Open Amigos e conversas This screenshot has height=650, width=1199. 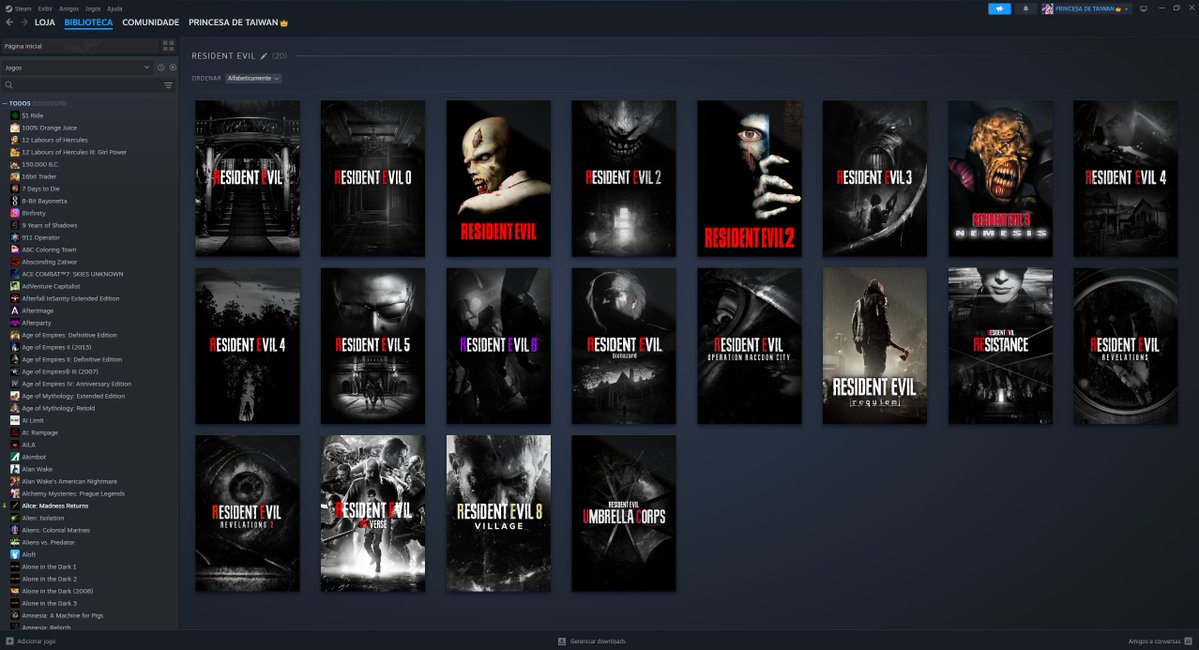pos(1154,641)
